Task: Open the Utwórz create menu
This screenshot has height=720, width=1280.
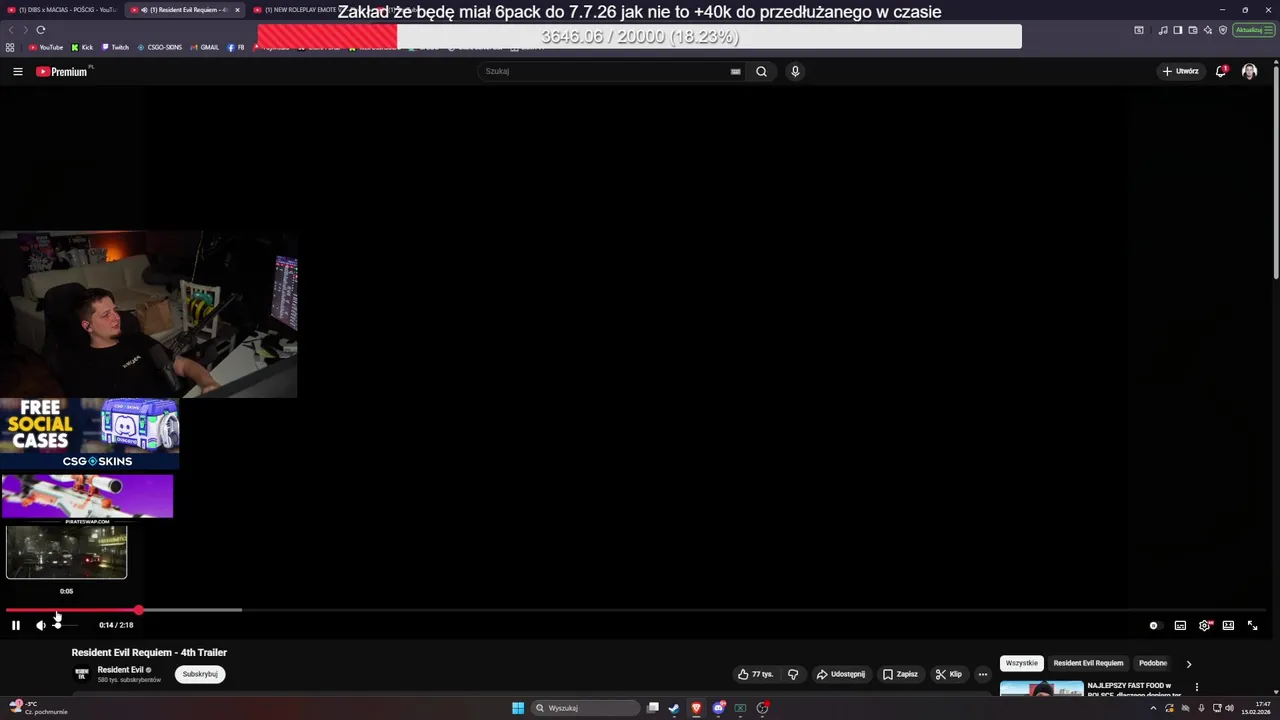Action: coord(1180,71)
